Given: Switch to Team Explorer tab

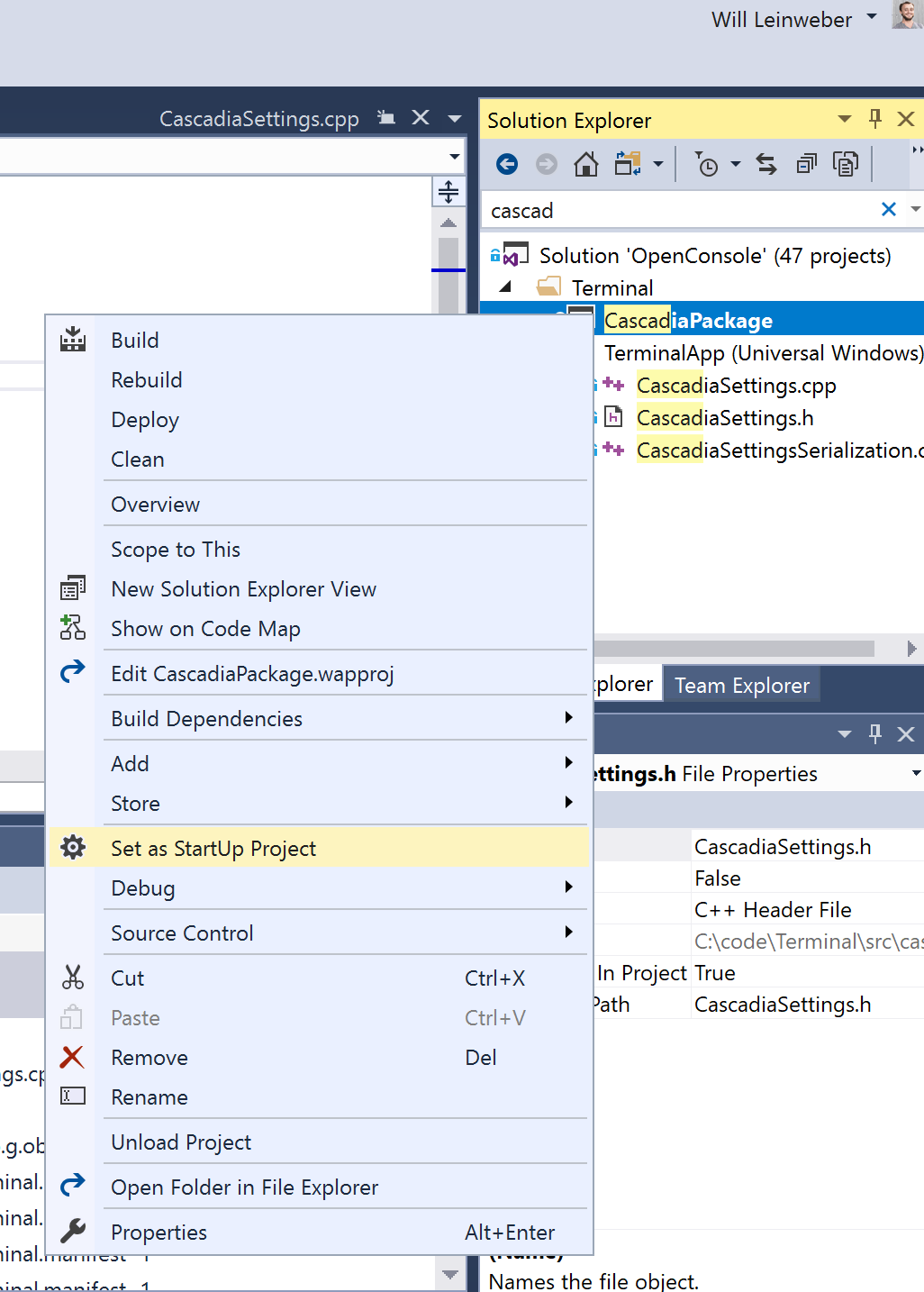Looking at the screenshot, I should tap(742, 685).
